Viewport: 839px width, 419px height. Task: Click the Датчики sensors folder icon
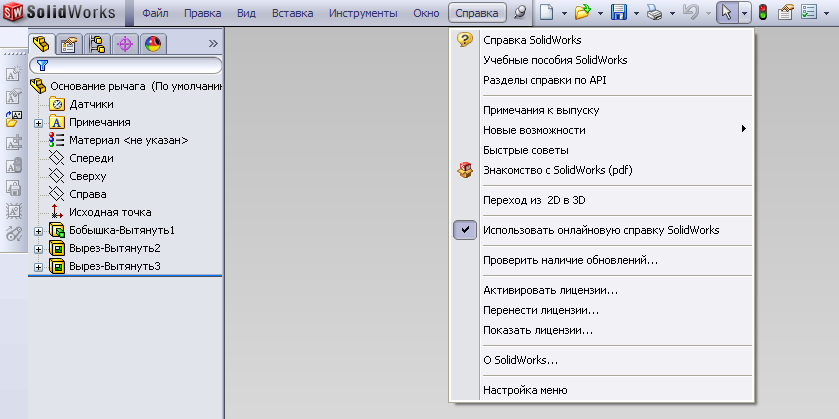(57, 104)
